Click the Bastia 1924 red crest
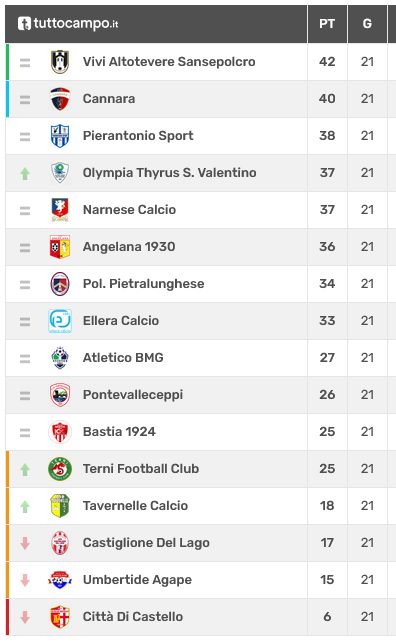 pos(60,432)
